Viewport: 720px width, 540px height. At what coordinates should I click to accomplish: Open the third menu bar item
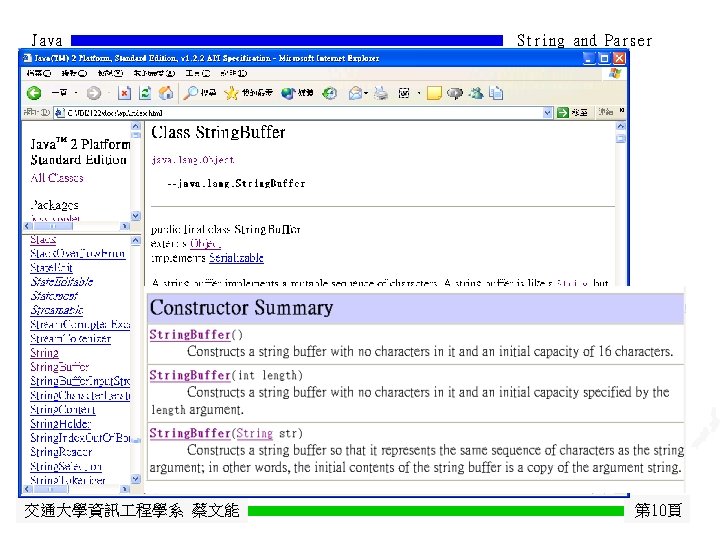(110, 73)
